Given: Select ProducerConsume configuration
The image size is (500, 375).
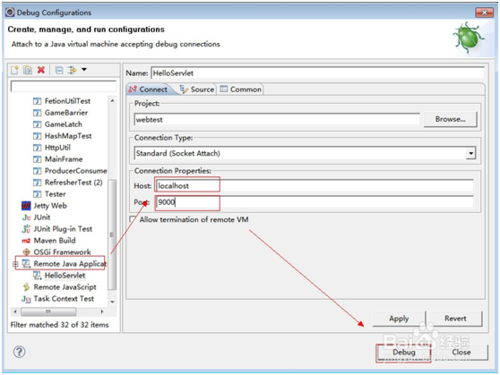Looking at the screenshot, I should [x=76, y=171].
